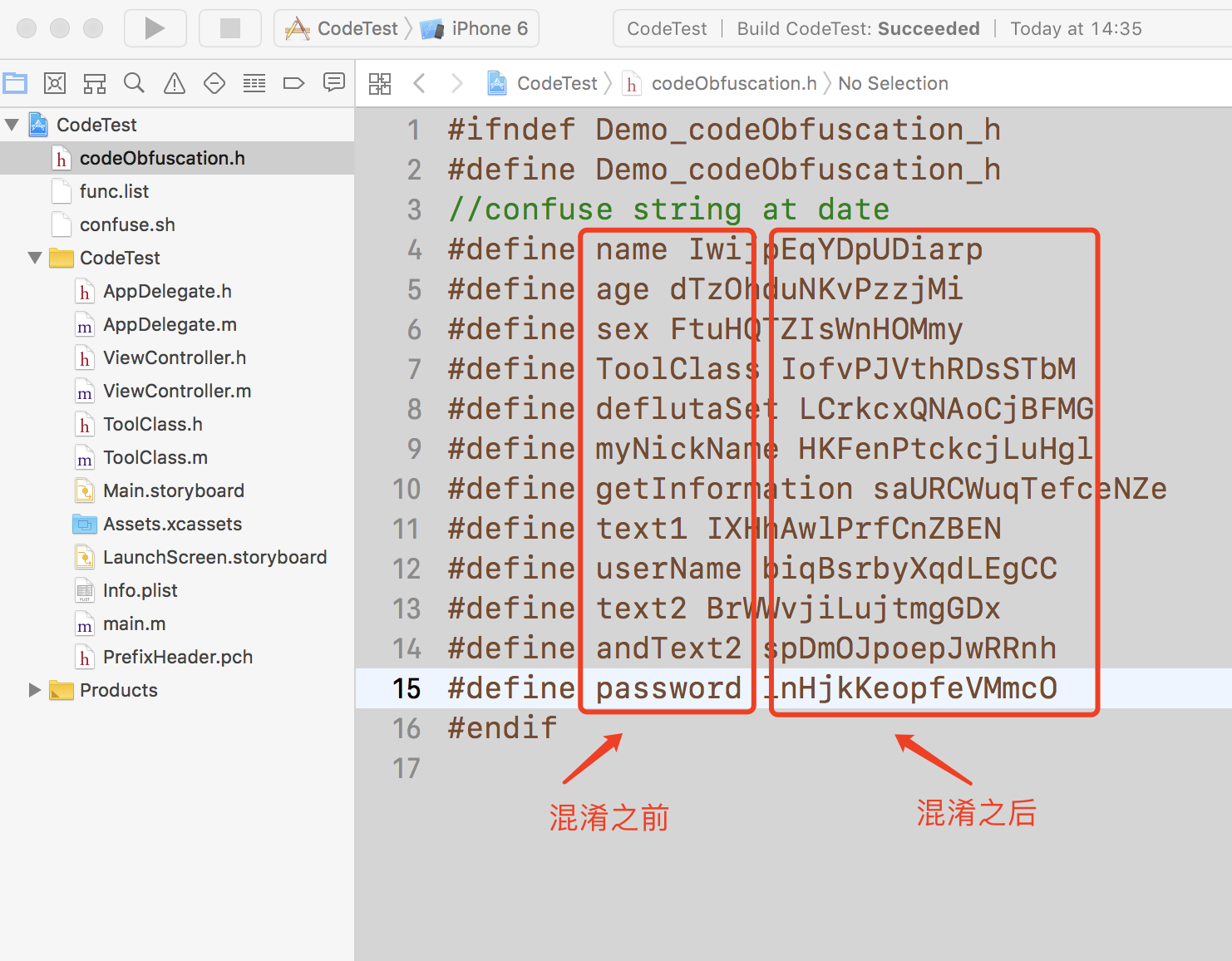Expand the Products folder
Viewport: 1232px width, 961px height.
tap(35, 690)
